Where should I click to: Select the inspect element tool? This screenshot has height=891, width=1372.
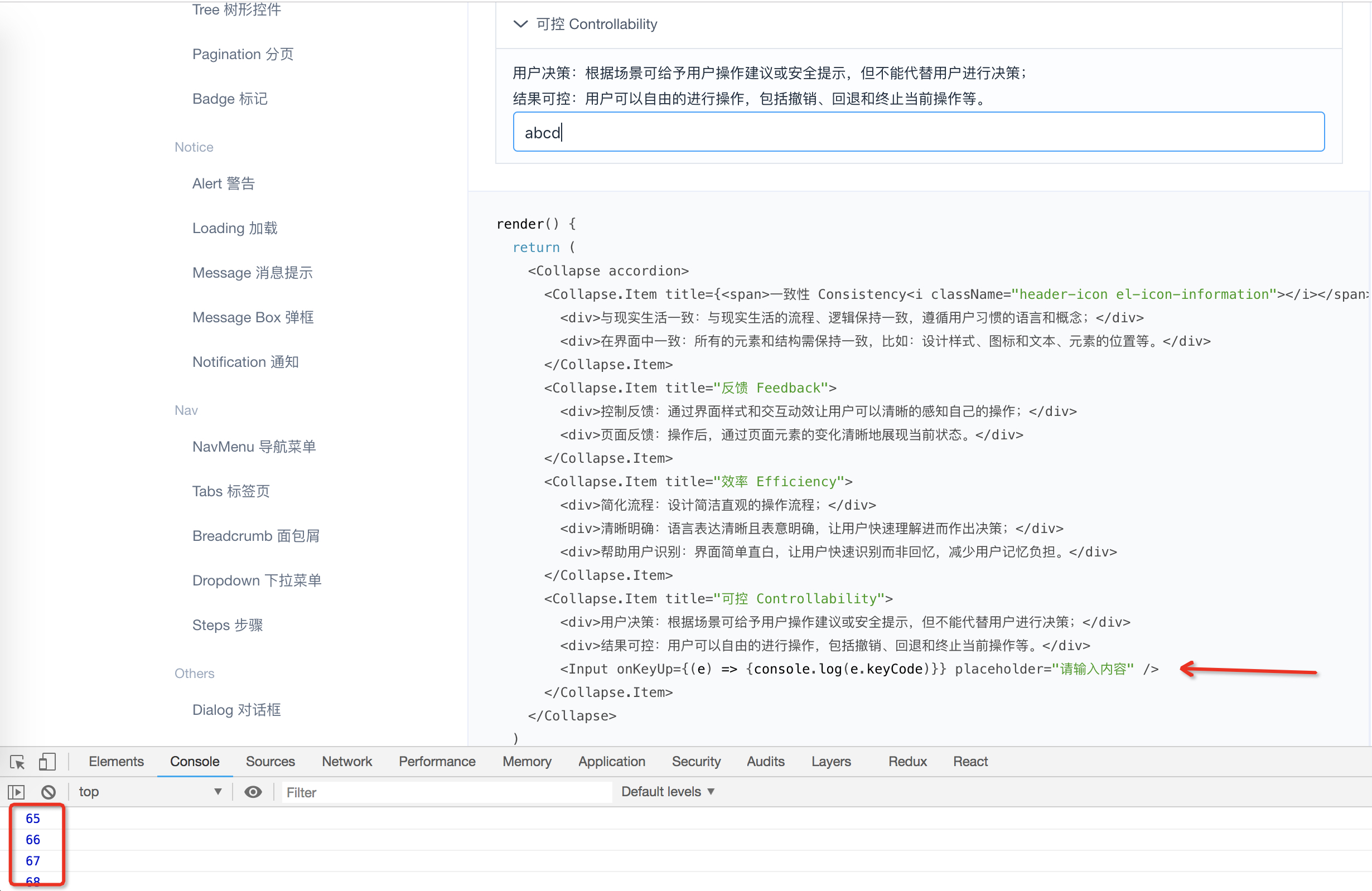[x=17, y=761]
